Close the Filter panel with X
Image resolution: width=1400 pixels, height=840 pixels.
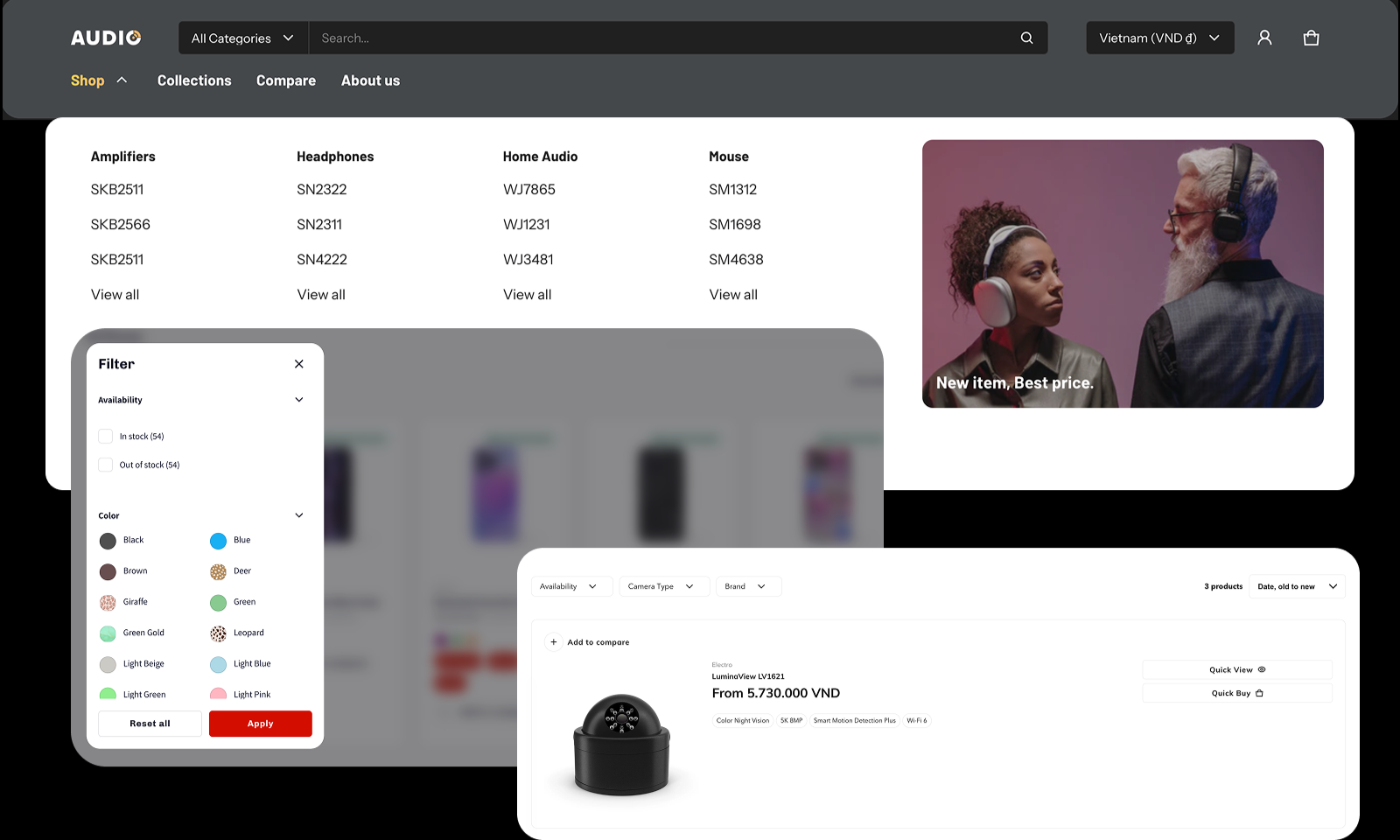coord(299,364)
